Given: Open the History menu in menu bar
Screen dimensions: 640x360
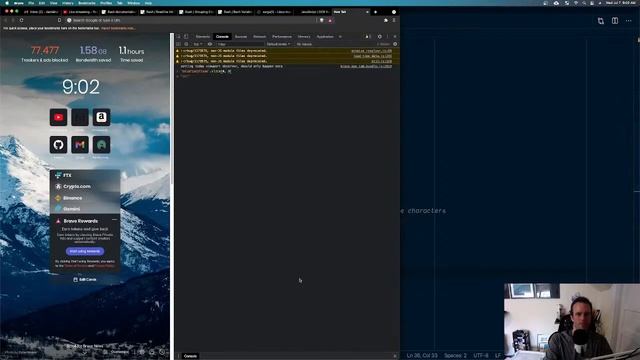Looking at the screenshot, I should point(68,3).
